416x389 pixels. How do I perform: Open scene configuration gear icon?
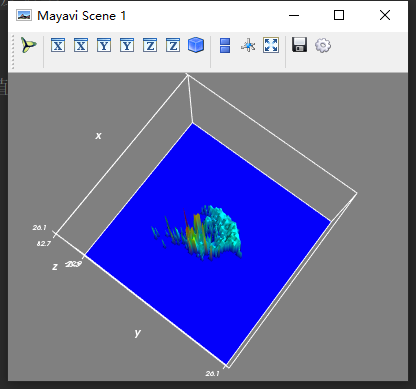pyautogui.click(x=323, y=45)
